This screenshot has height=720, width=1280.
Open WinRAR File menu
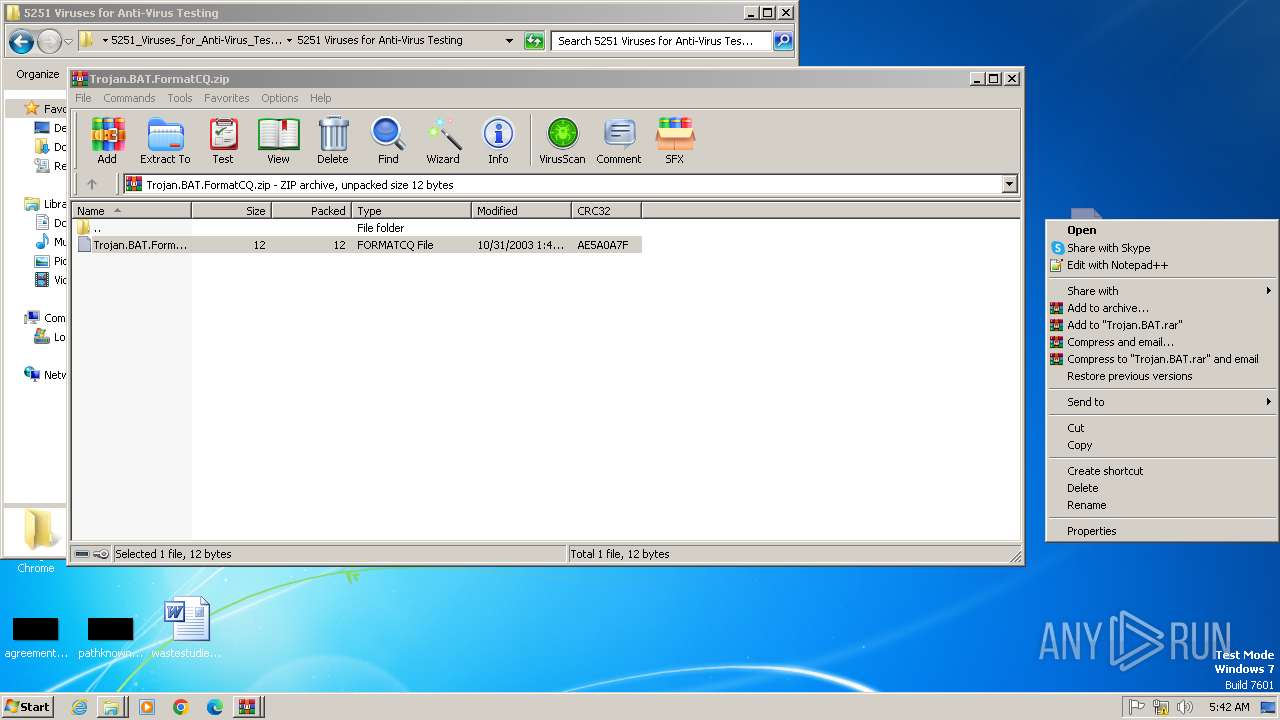[83, 98]
